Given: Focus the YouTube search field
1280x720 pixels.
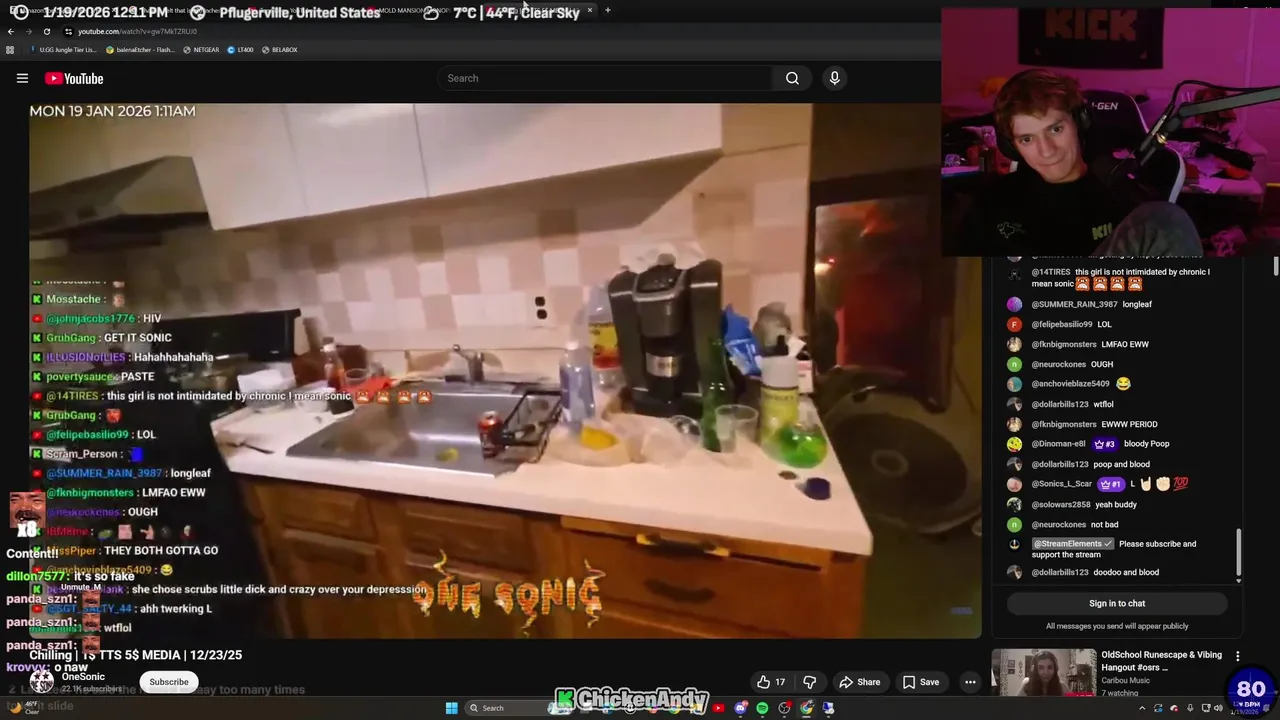Looking at the screenshot, I should (604, 78).
